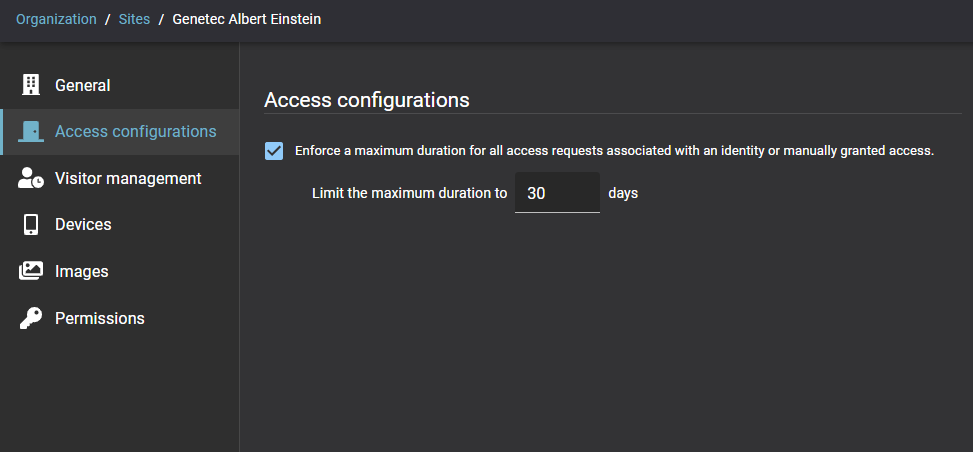
Task: Select Access configurations label in sidebar
Action: pyautogui.click(x=135, y=132)
